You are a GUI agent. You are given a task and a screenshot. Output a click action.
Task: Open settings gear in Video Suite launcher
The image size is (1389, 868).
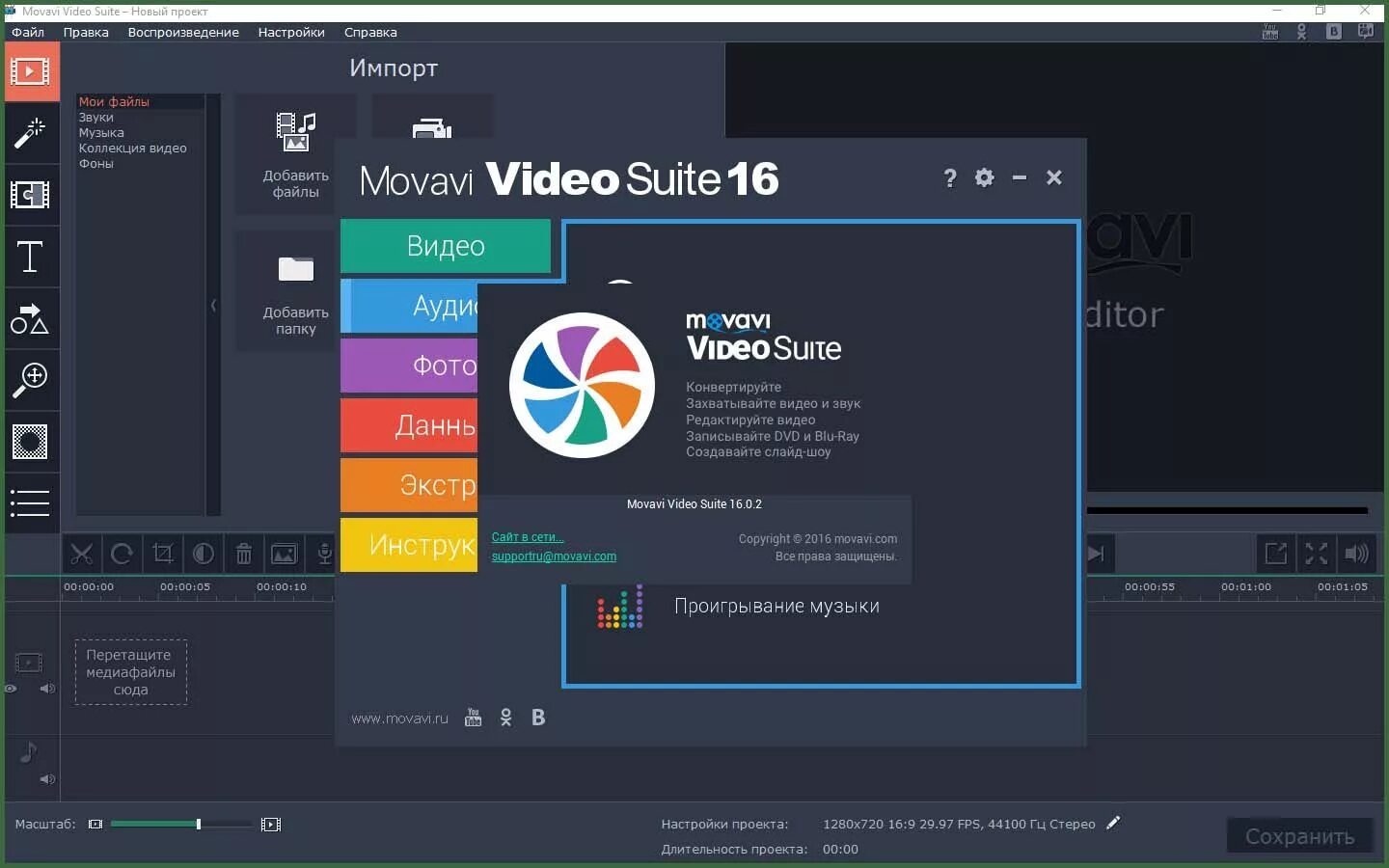click(x=985, y=177)
